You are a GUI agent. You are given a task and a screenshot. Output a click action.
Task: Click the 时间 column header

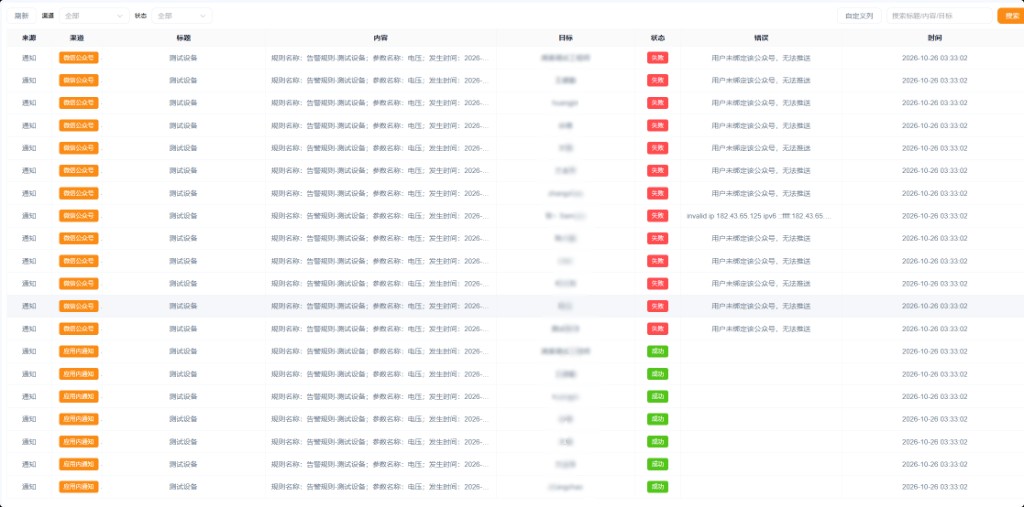pos(935,38)
